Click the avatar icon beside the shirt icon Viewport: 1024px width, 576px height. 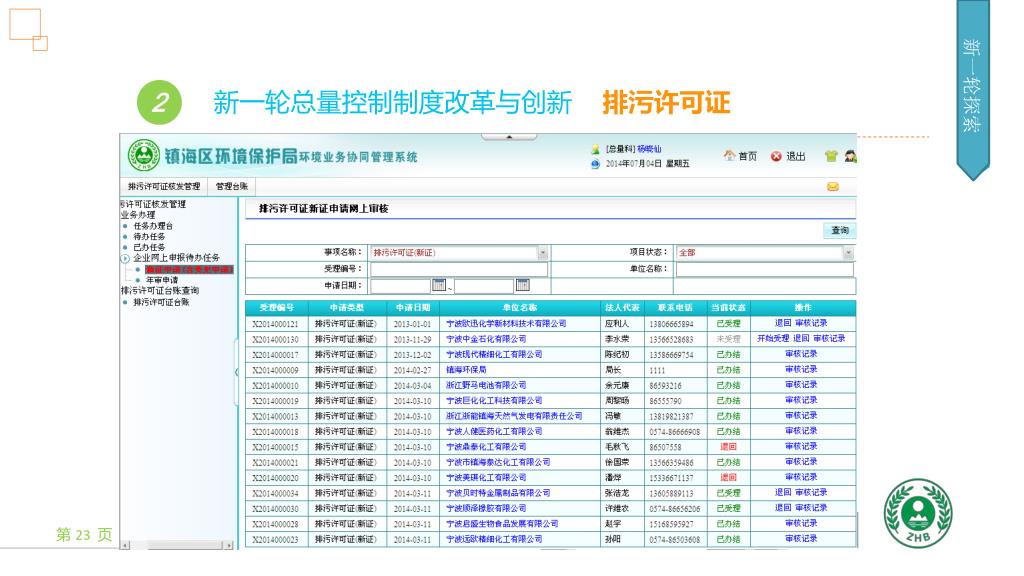tap(850, 156)
